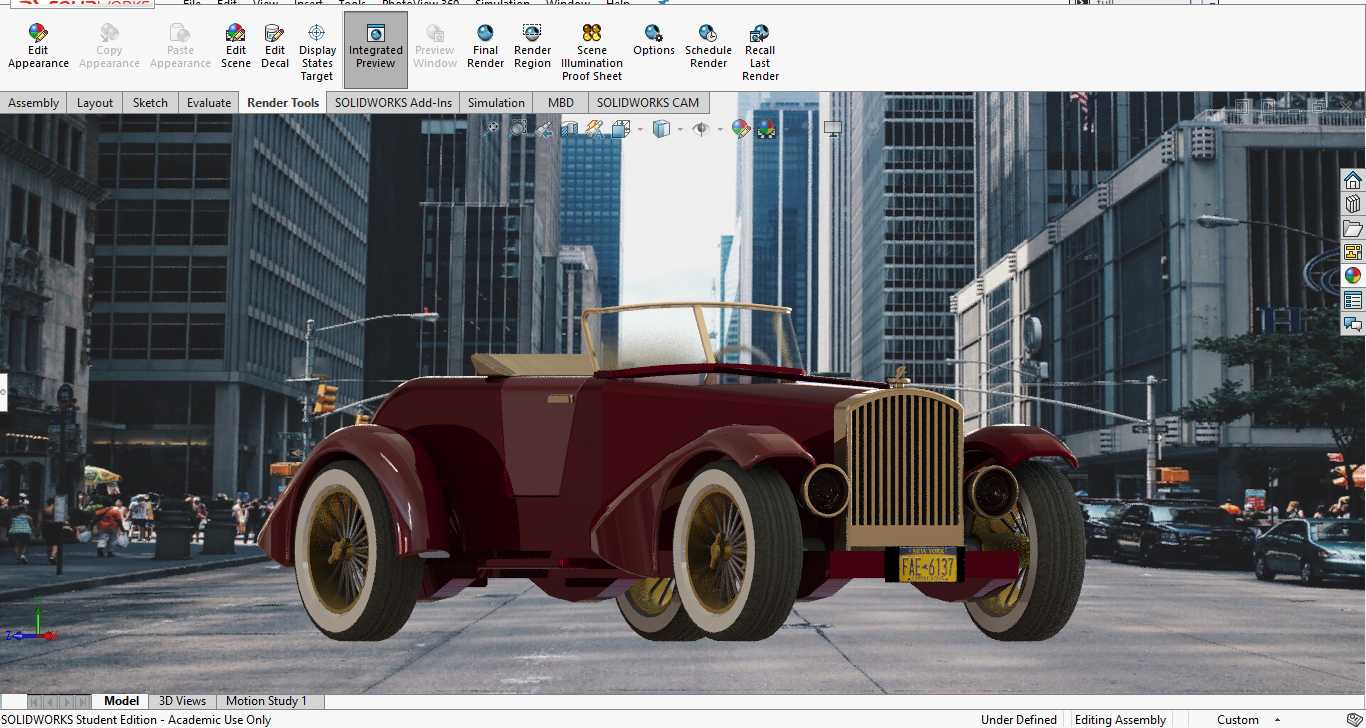Click View Orientation cube icon
Screen dimensions: 1366x728
(620, 129)
